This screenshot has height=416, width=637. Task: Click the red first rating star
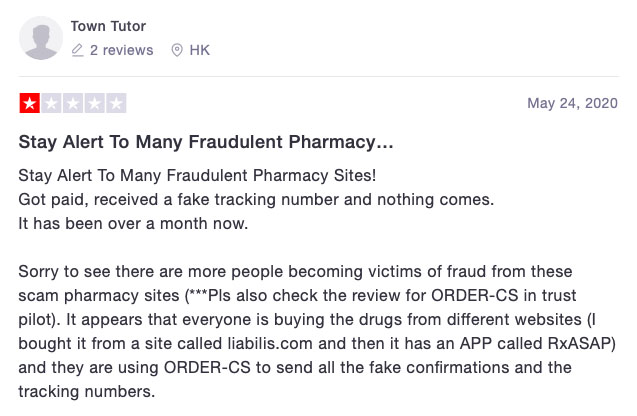(x=30, y=103)
